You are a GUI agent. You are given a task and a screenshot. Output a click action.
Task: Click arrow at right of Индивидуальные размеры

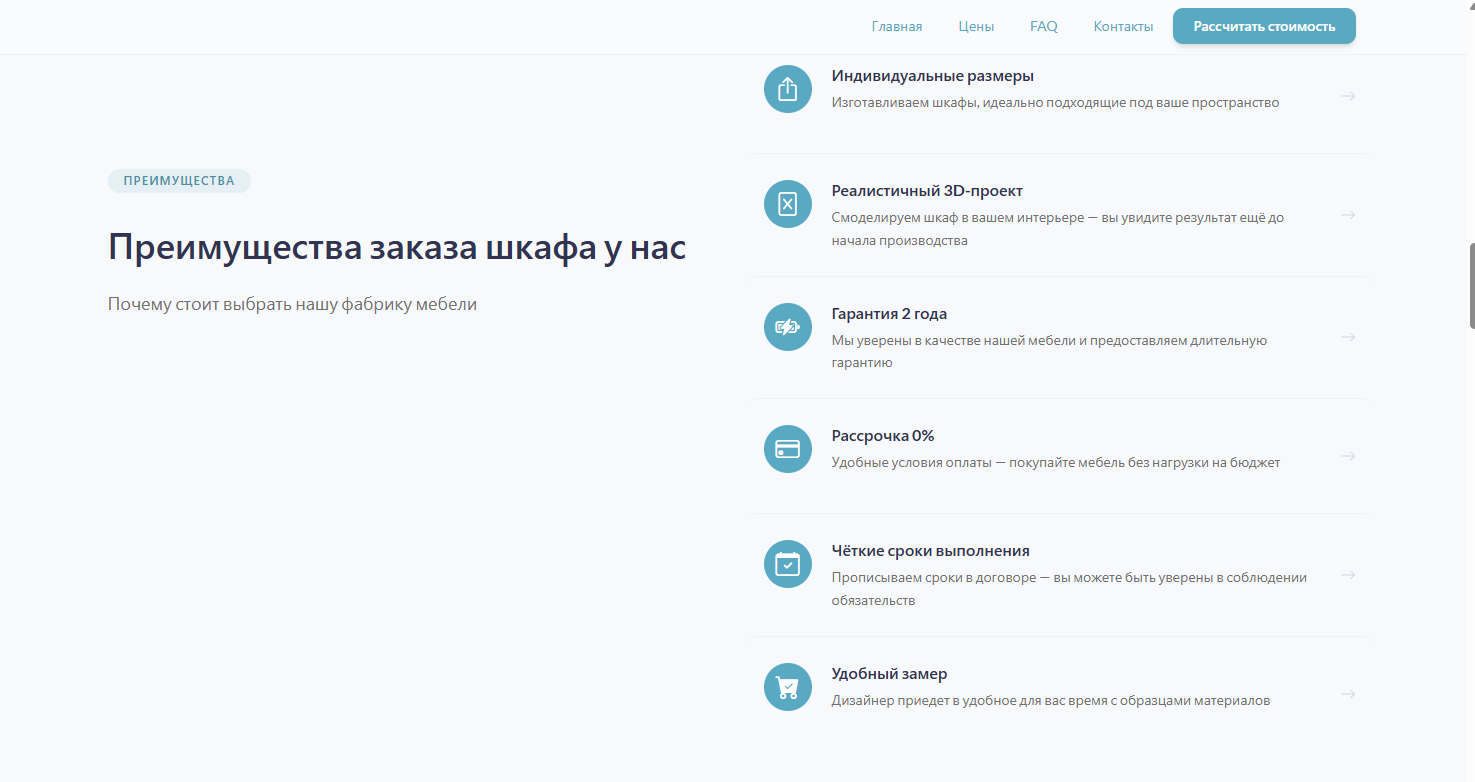click(x=1348, y=96)
